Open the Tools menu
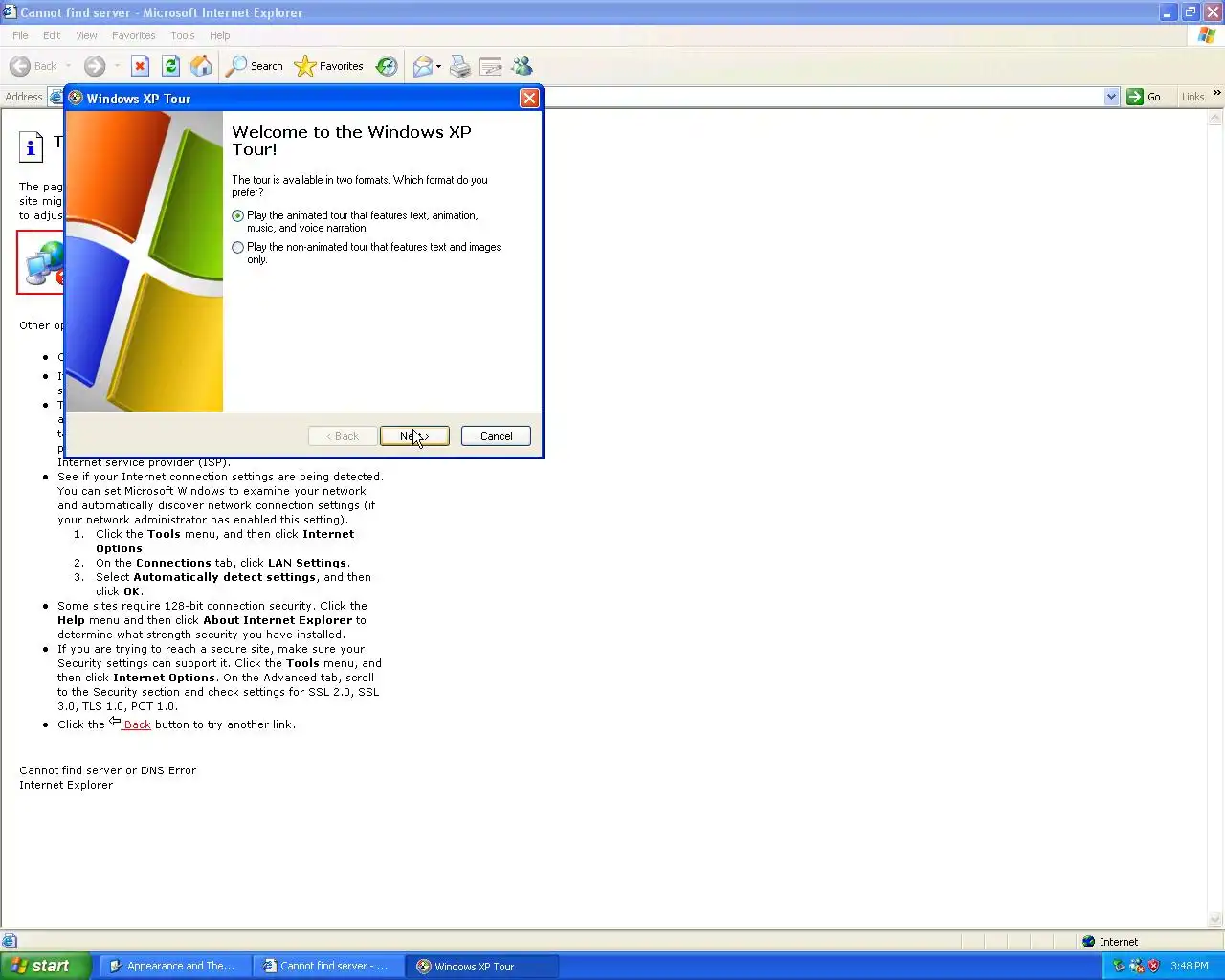Image resolution: width=1225 pixels, height=980 pixels. (x=183, y=35)
